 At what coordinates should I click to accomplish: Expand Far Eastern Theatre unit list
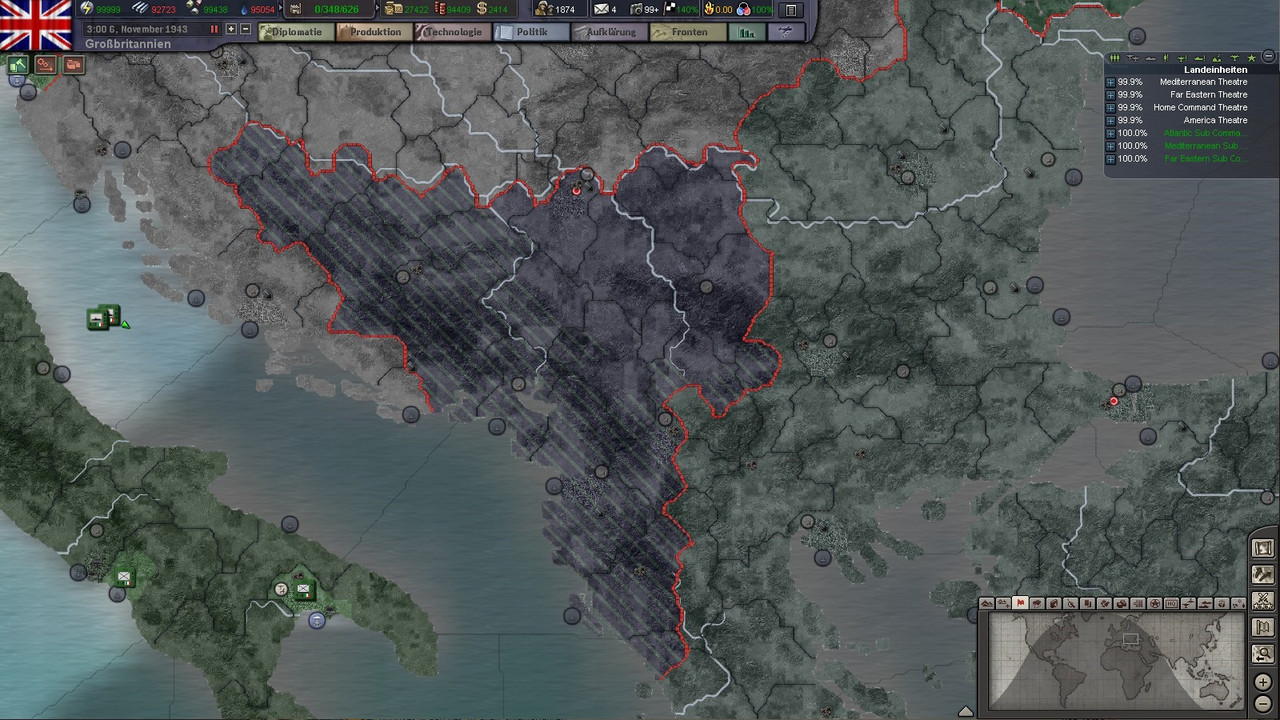click(x=1110, y=95)
